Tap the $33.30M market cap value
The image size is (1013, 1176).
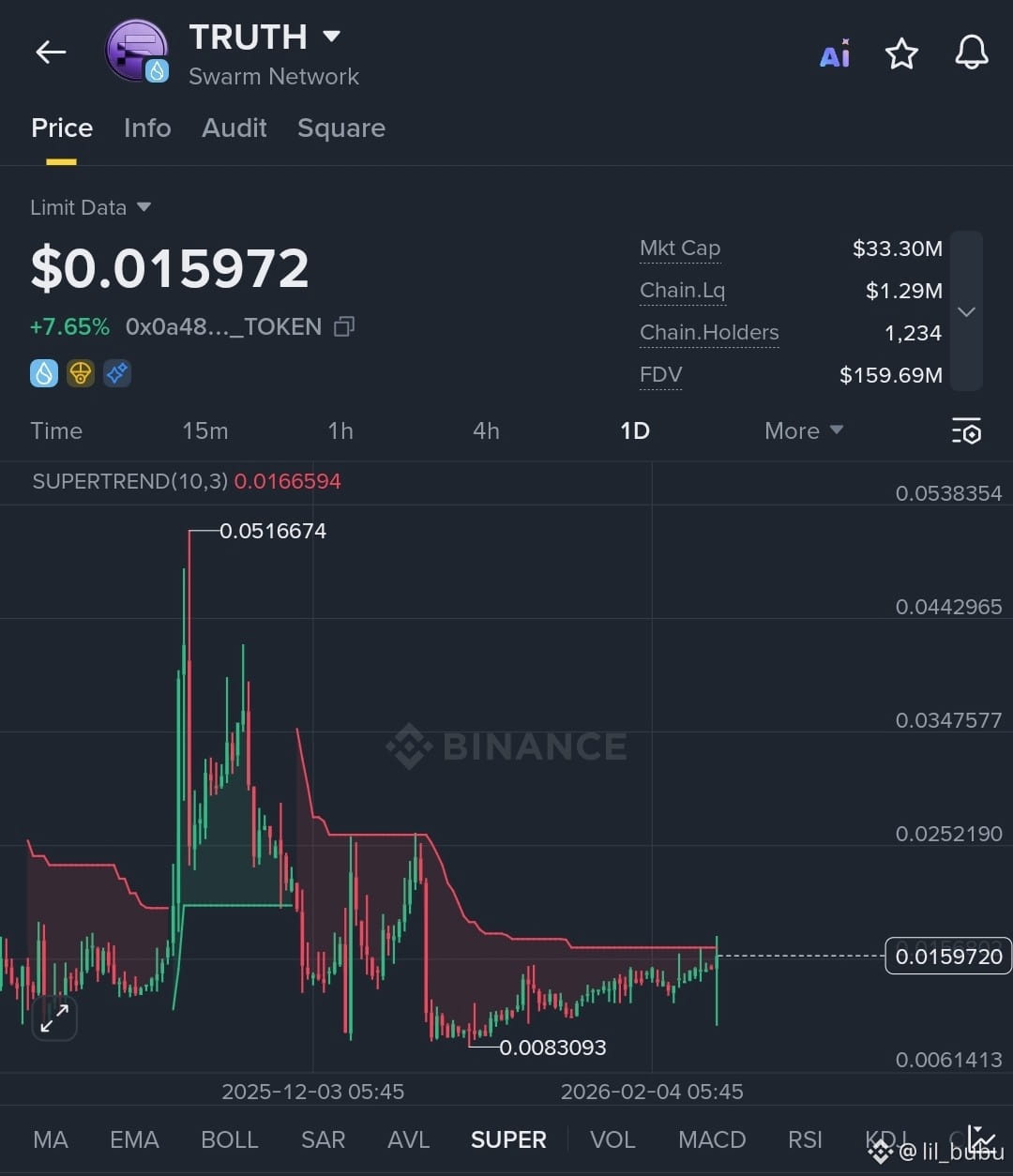[x=898, y=249]
